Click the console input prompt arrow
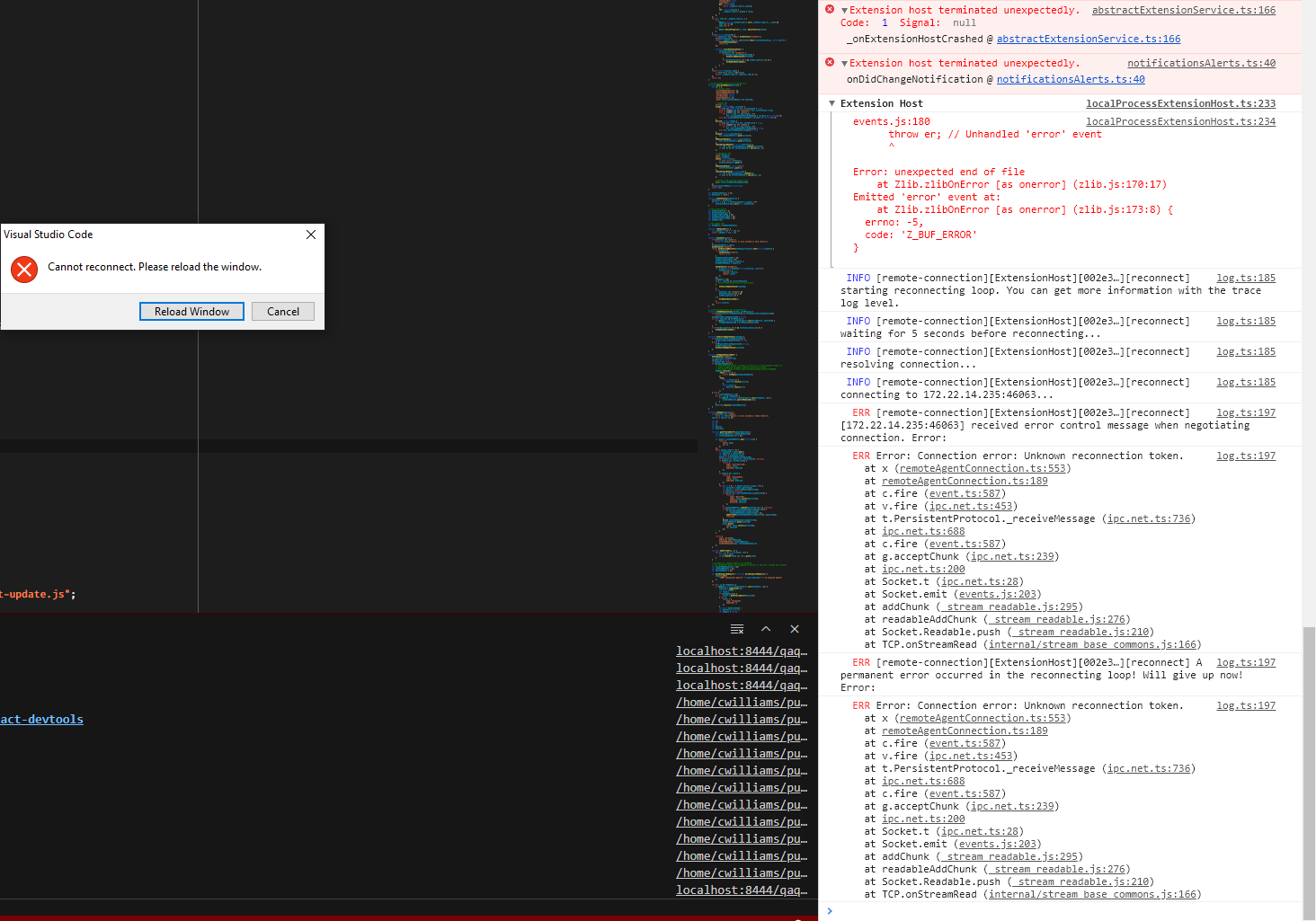The height and width of the screenshot is (921, 1316). pyautogui.click(x=829, y=910)
